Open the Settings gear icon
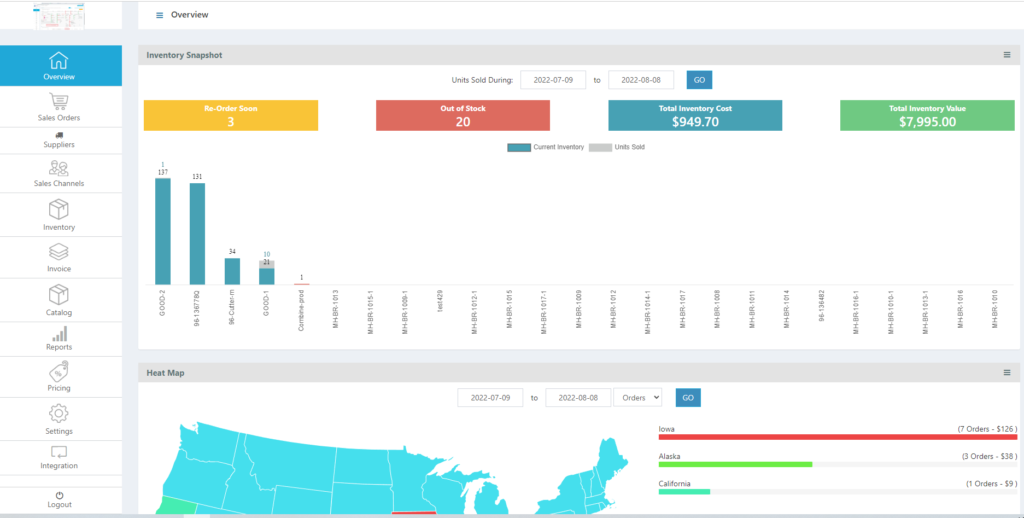Image resolution: width=1024 pixels, height=518 pixels. (x=59, y=413)
